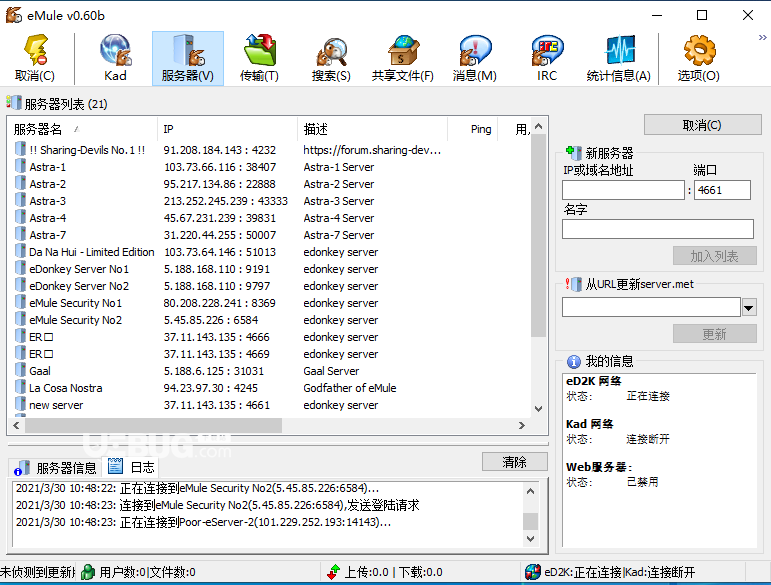Open the 统计信息(A) statistics icon
Viewport: 771px width, 585px height.
point(619,58)
